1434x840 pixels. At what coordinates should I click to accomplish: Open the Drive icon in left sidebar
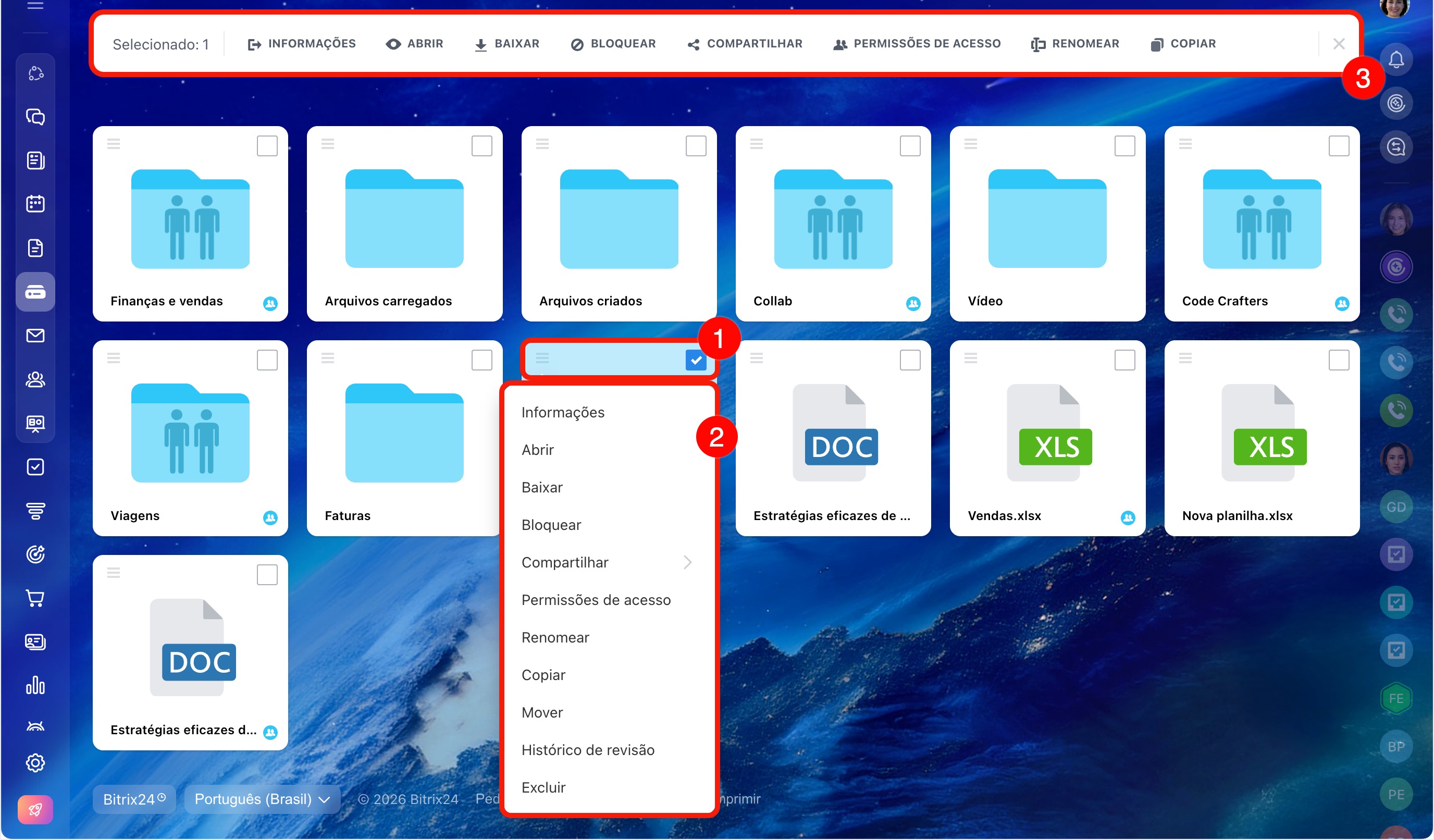tap(35, 292)
